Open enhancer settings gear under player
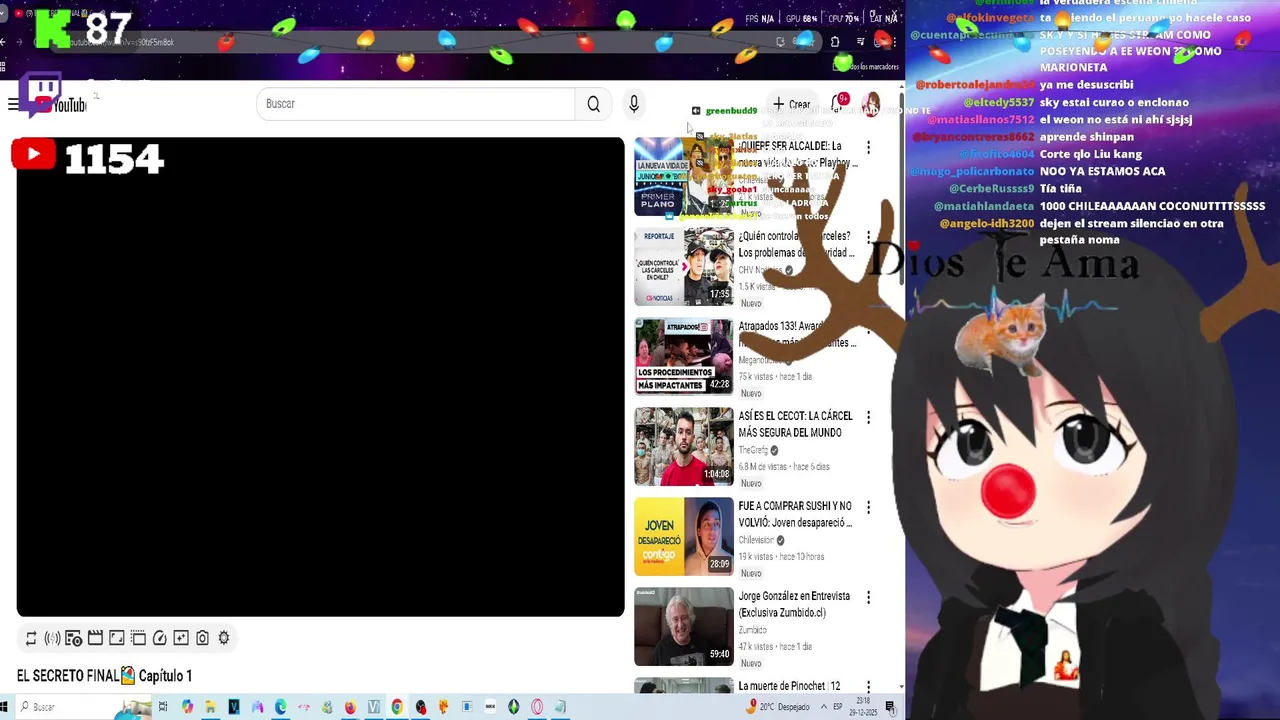The image size is (1280, 720). click(x=224, y=638)
